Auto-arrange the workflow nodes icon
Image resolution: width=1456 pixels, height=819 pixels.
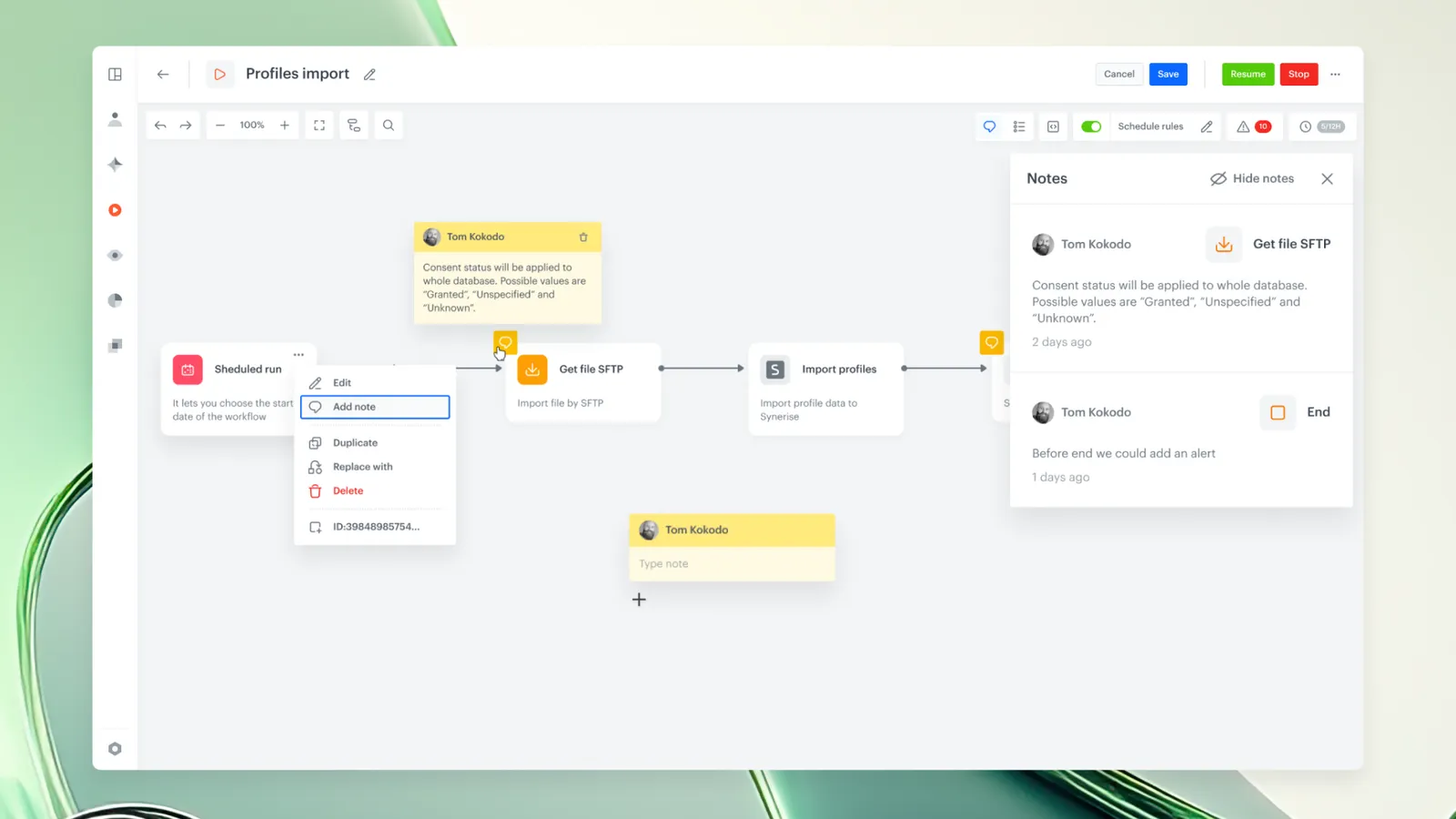(354, 126)
